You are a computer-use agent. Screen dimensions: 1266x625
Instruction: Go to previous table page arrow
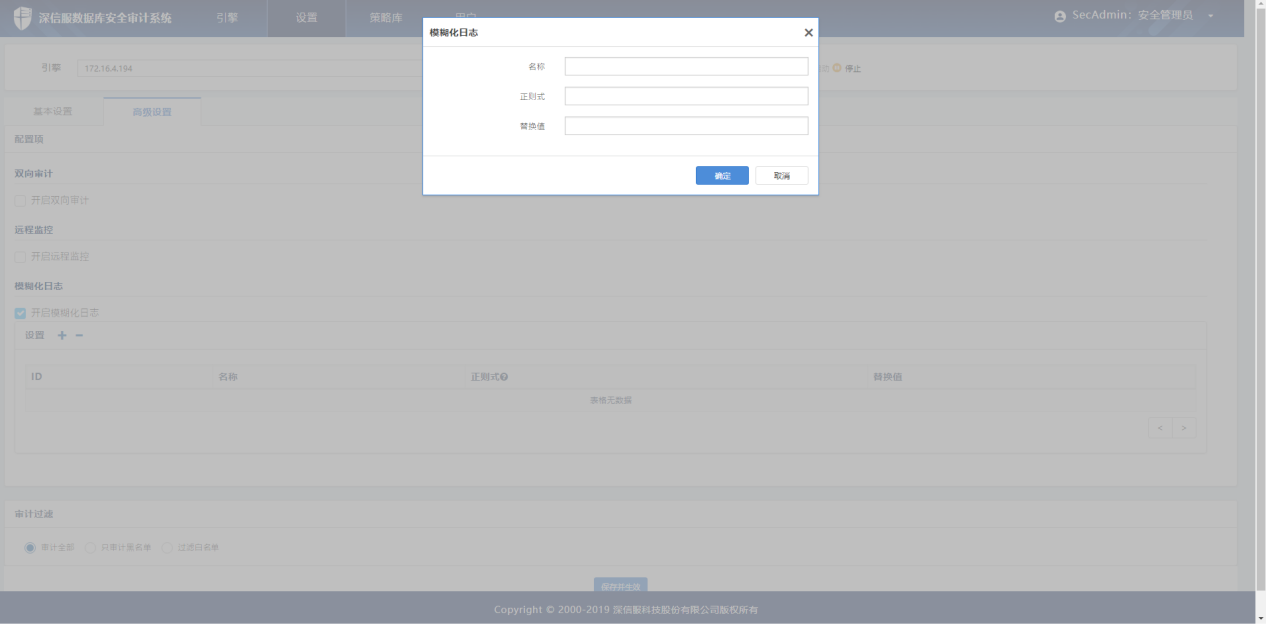1160,427
